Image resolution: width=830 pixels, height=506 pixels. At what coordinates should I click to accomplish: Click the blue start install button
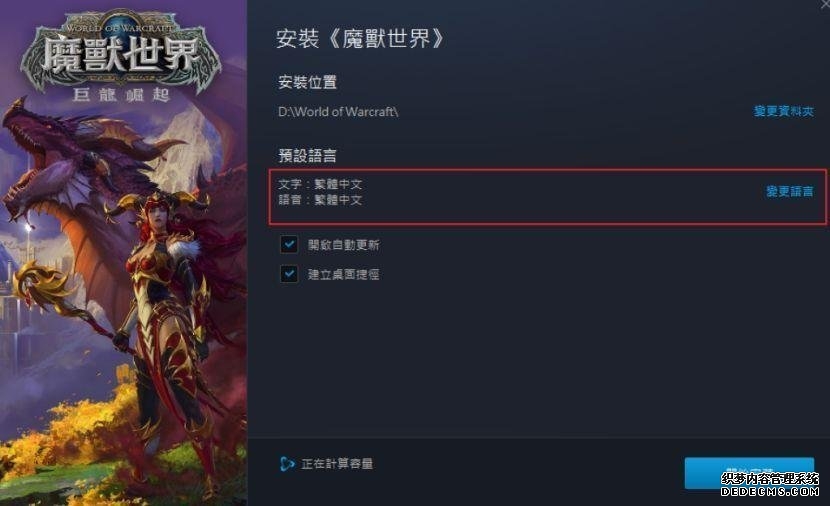coord(749,473)
